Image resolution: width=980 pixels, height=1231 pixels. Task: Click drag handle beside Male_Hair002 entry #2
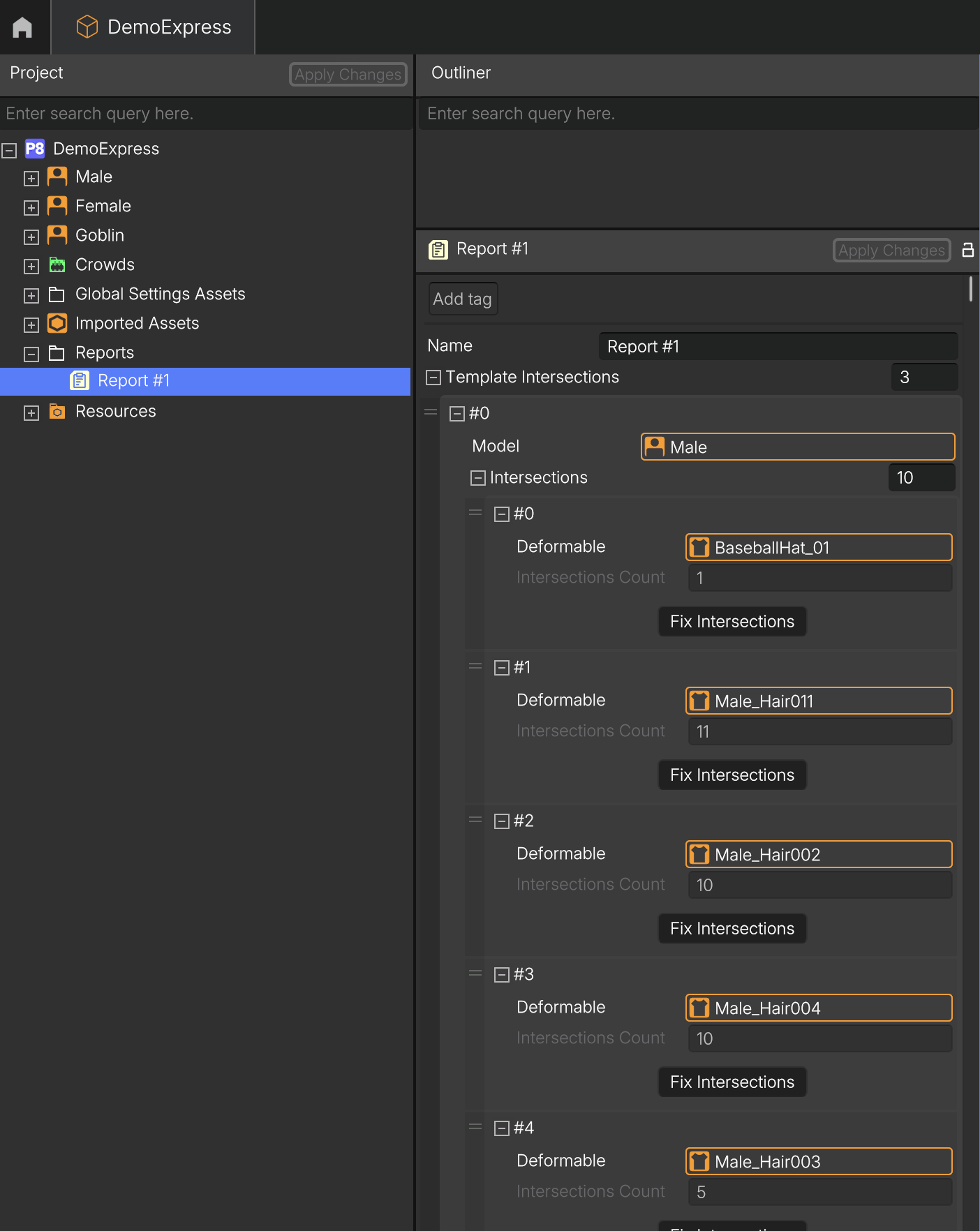475,820
